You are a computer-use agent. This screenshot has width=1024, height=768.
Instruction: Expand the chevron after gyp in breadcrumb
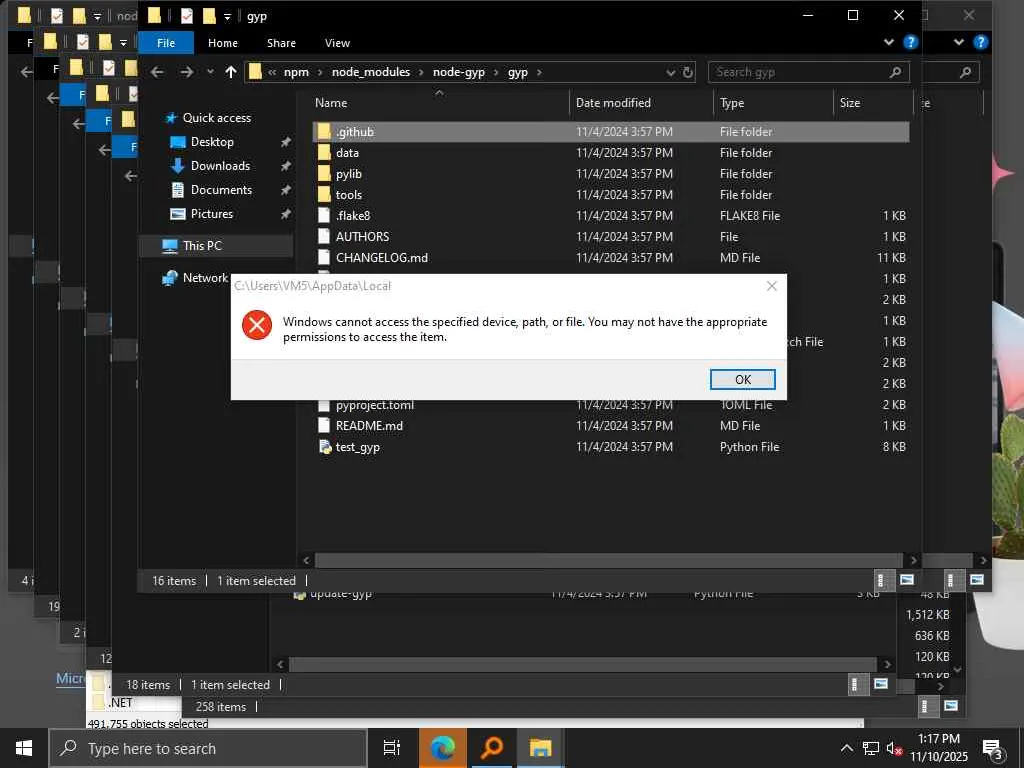(539, 72)
